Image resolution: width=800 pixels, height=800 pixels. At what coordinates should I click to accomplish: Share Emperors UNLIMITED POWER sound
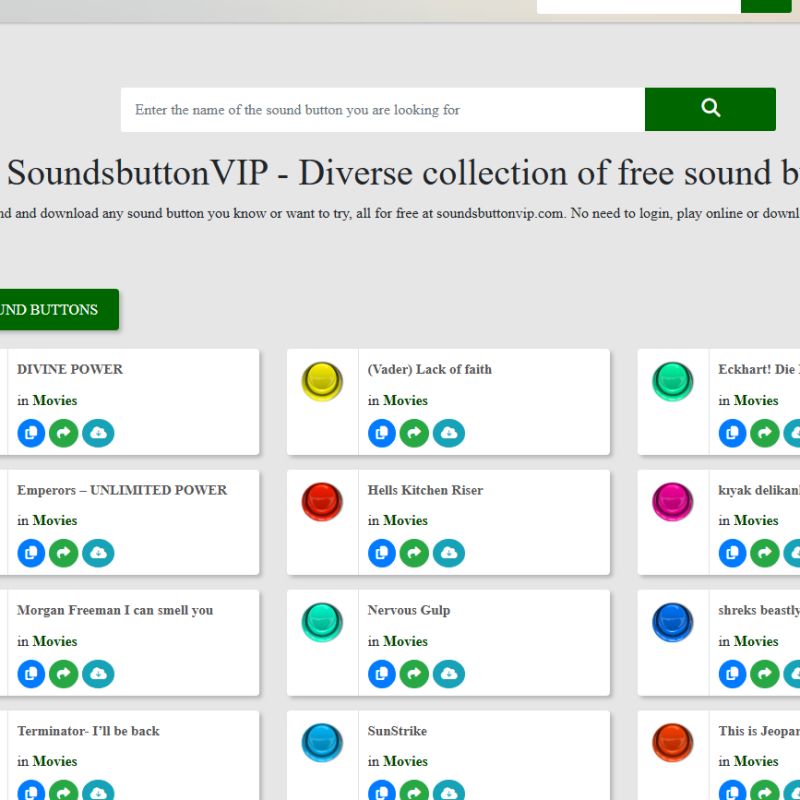[63, 553]
